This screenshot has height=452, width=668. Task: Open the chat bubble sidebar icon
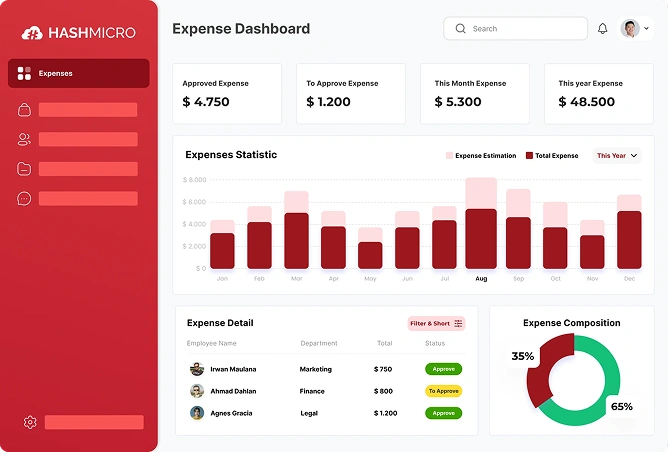tap(24, 199)
